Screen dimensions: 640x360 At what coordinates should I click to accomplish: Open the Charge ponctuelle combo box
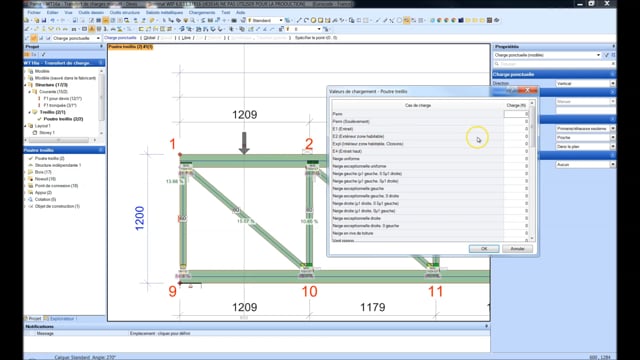click(x=76, y=38)
